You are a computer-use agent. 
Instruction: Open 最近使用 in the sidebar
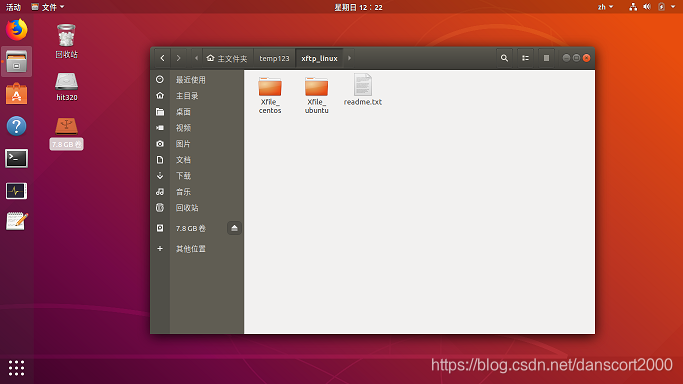click(x=197, y=80)
